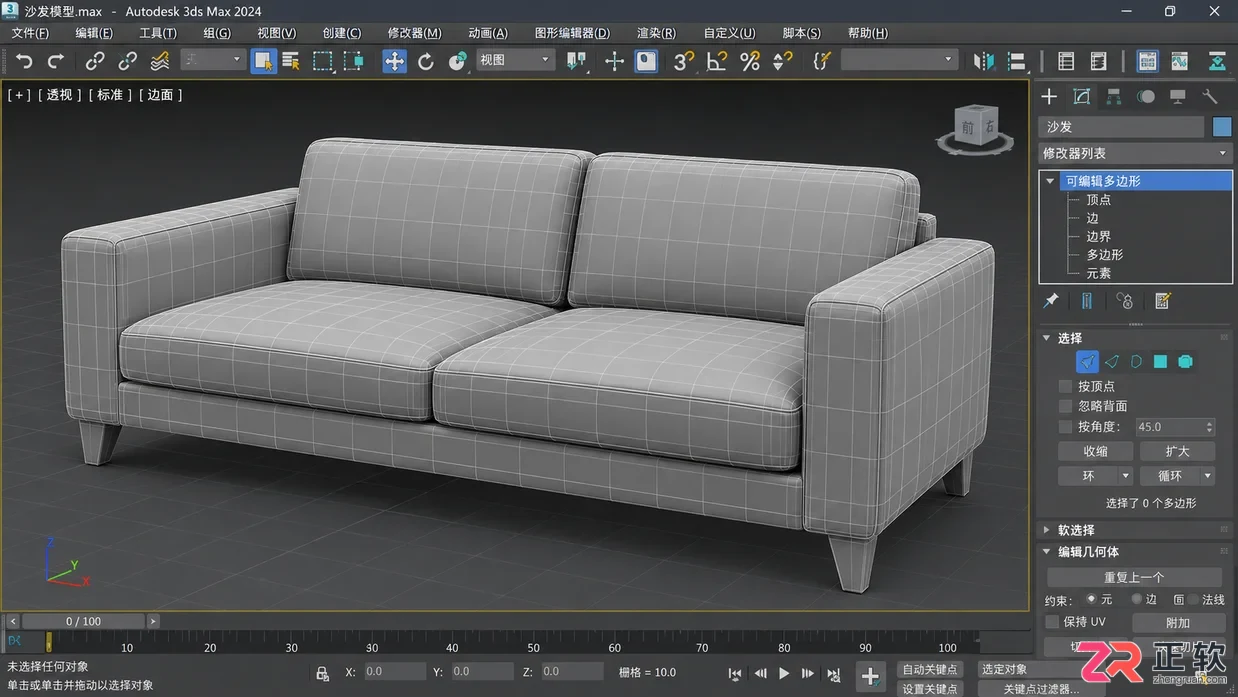1238x697 pixels.
Task: Click the Undo arrow icon
Action: click(24, 61)
